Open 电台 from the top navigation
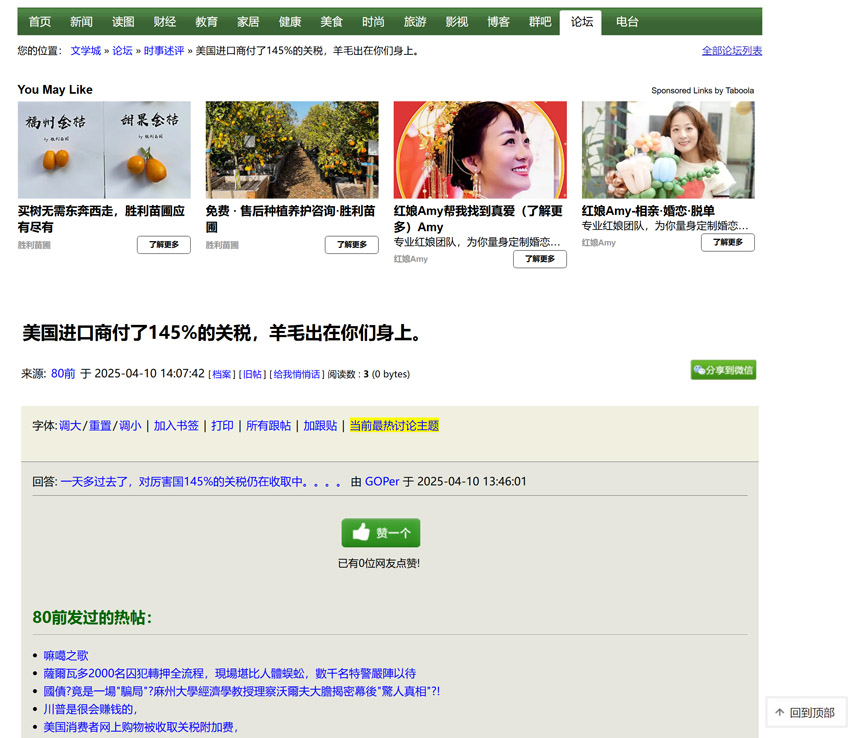The height and width of the screenshot is (738, 864). click(x=627, y=21)
